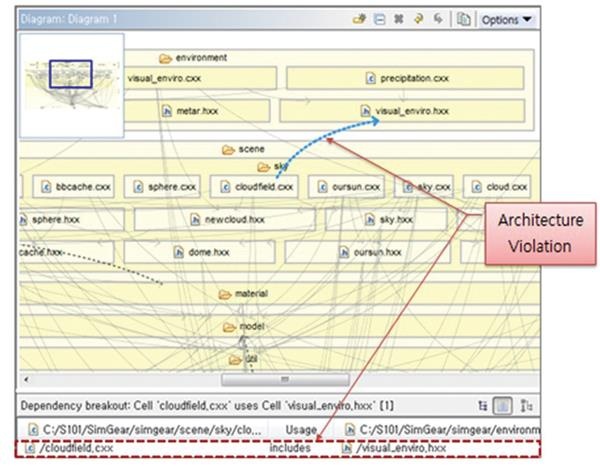The image size is (600, 467).
Task: Select the 'C:/S101/SimGear/simgear/scene/sky/clo...' cell
Action: point(144,429)
